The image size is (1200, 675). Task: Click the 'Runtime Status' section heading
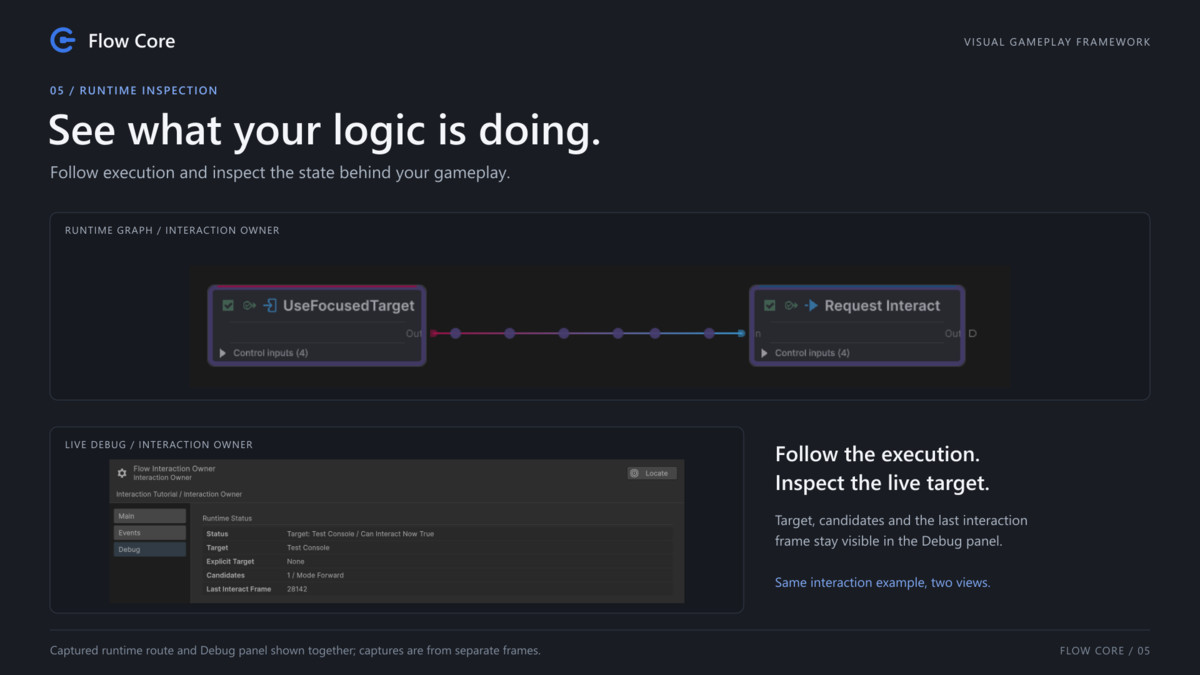227,519
